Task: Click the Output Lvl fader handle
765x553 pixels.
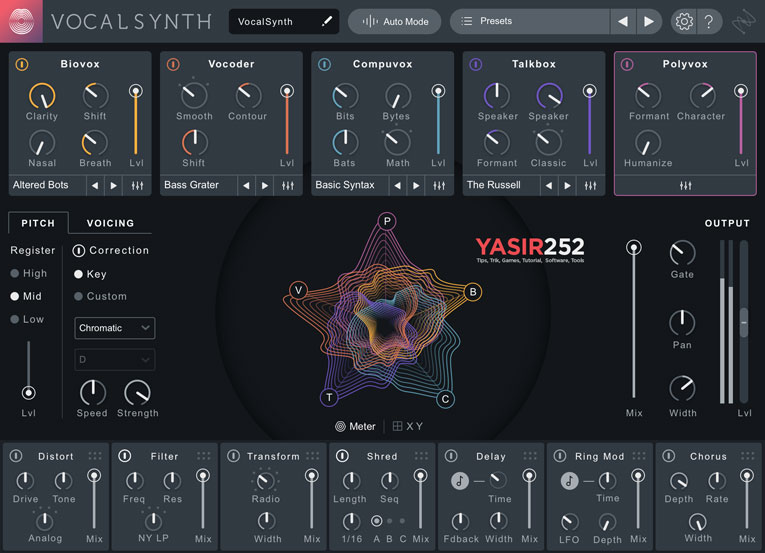Action: pyautogui.click(x=744, y=322)
